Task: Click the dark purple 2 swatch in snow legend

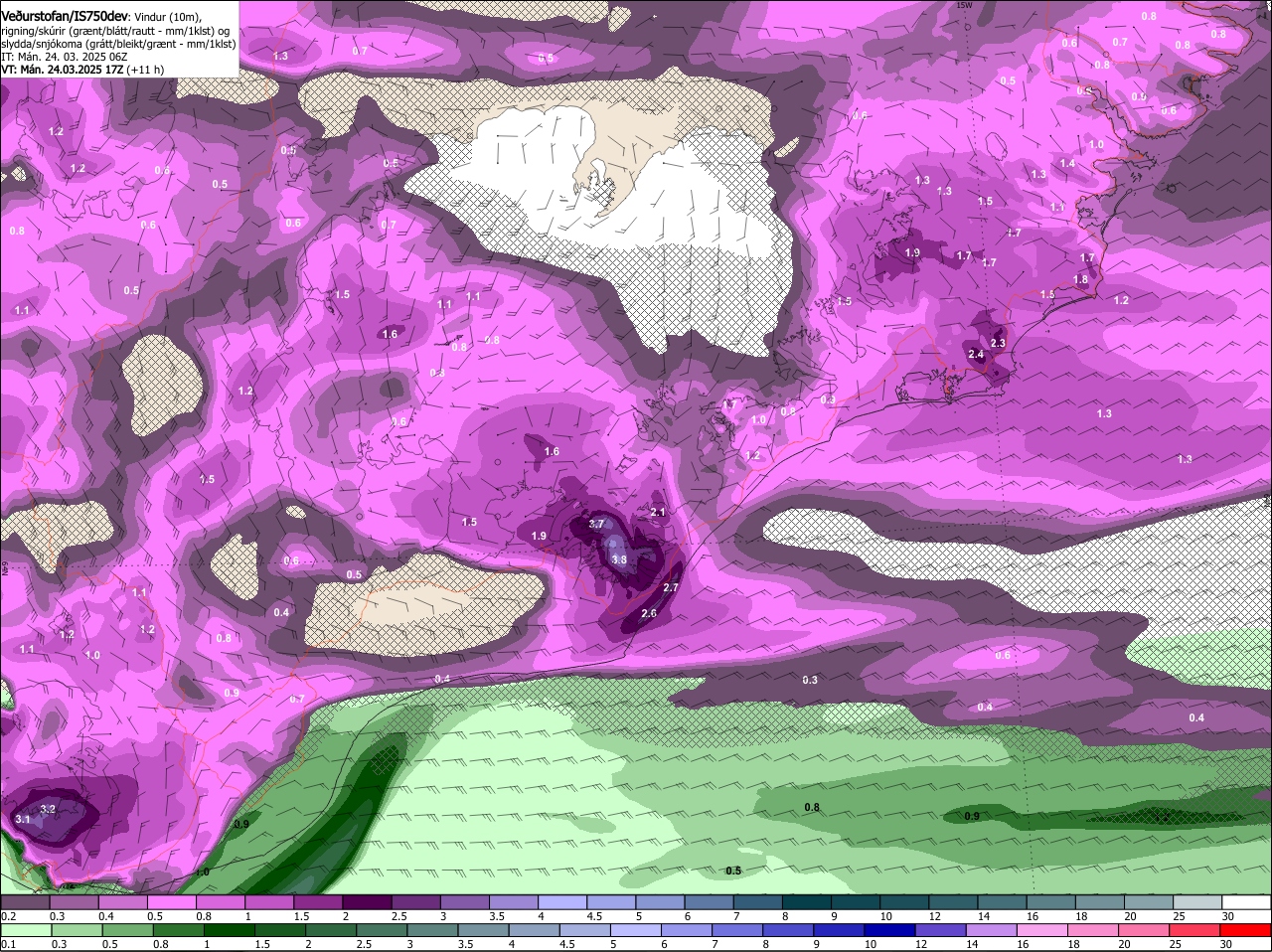Action: tap(369, 902)
